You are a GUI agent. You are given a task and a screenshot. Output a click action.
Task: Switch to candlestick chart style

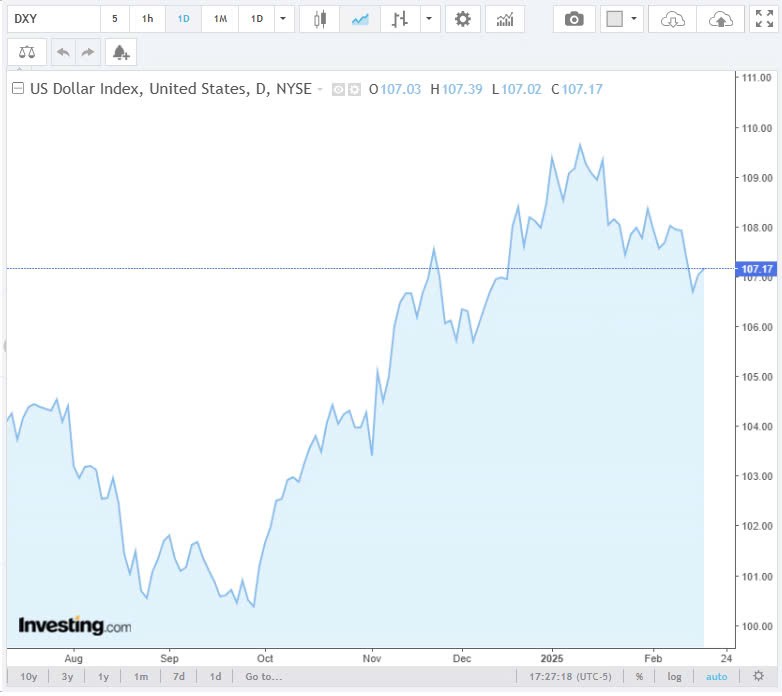pos(320,19)
